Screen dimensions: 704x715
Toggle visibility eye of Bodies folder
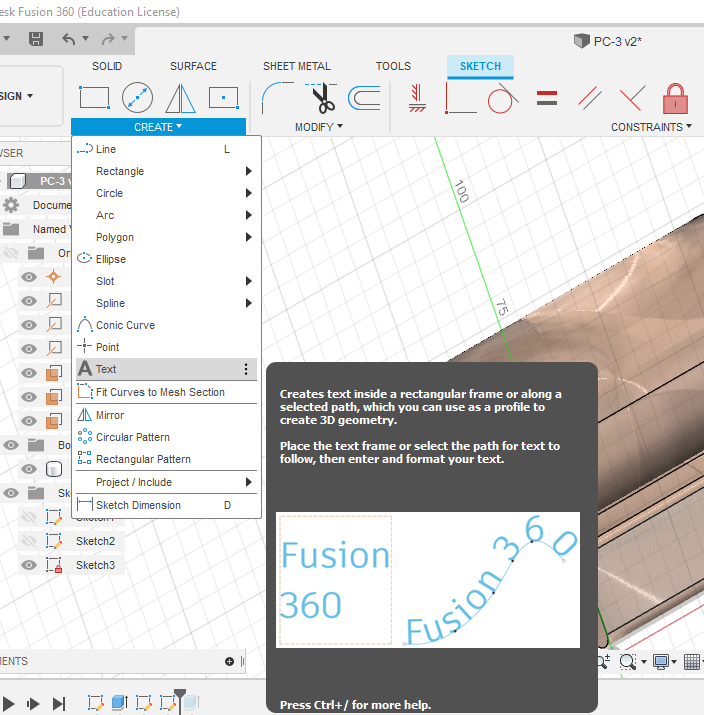click(x=11, y=445)
